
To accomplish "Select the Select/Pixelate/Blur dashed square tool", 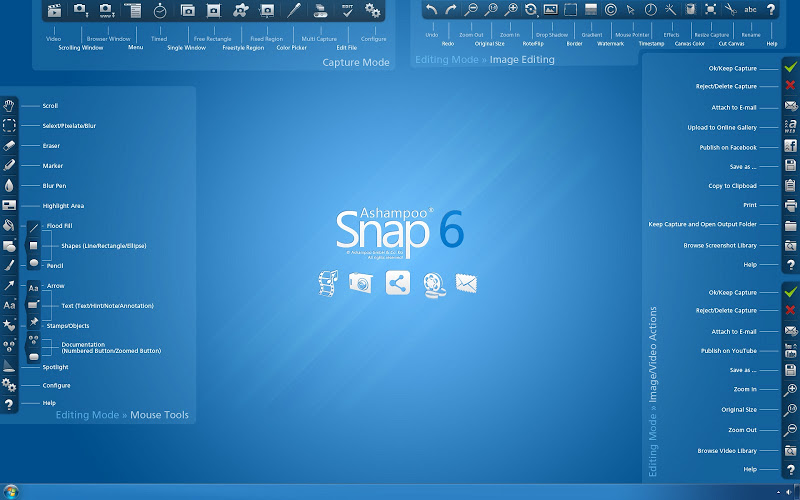I will click(9, 126).
